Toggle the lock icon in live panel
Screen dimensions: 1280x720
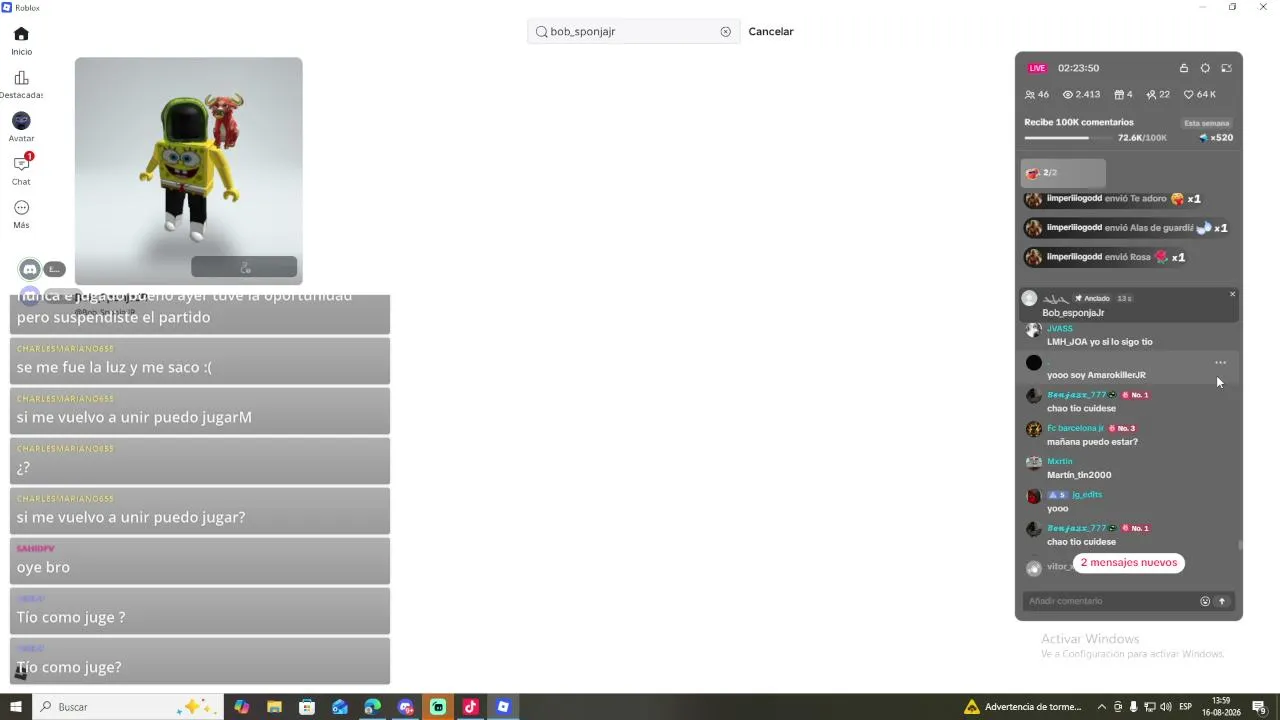[1184, 68]
